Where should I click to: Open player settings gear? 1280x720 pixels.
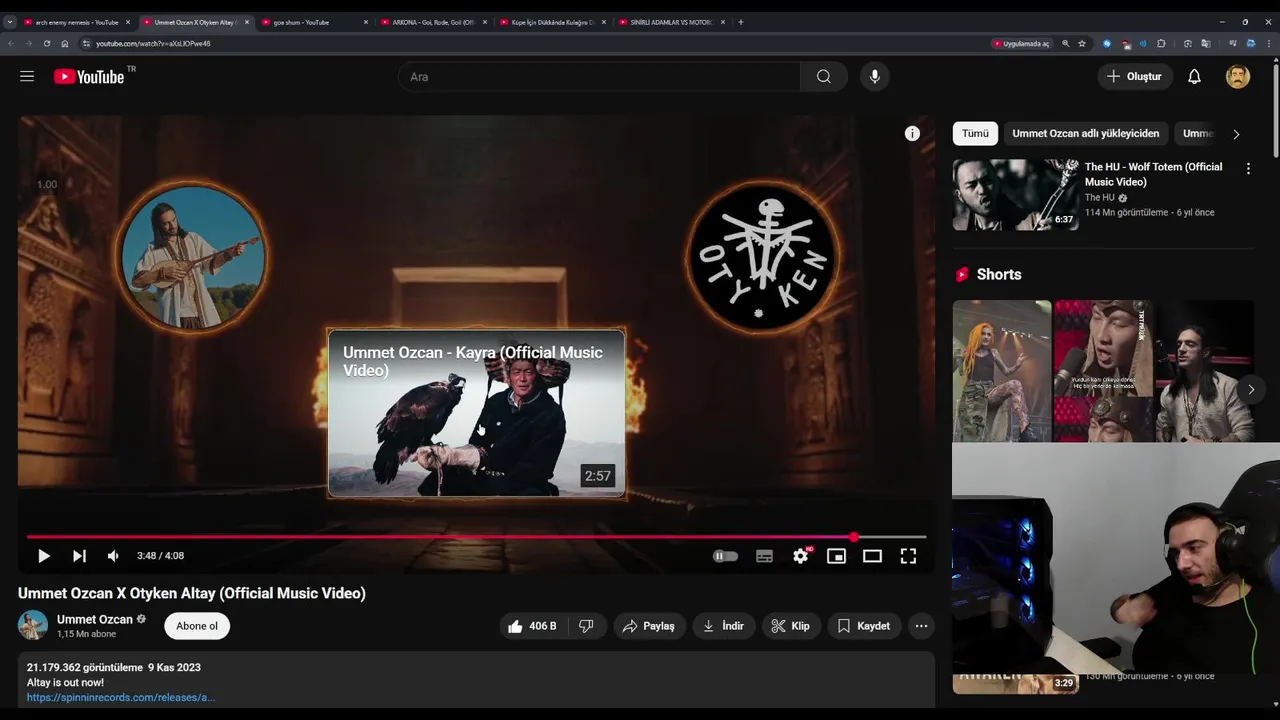pos(801,556)
